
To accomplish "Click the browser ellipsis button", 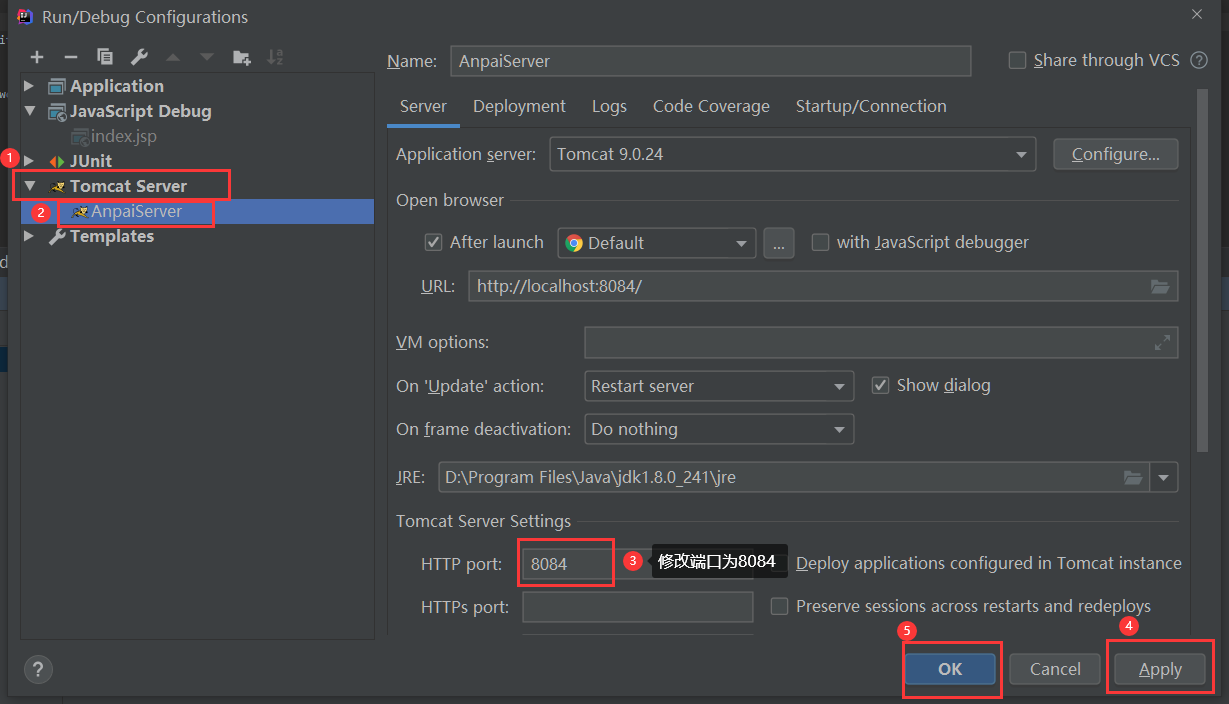I will coord(779,243).
